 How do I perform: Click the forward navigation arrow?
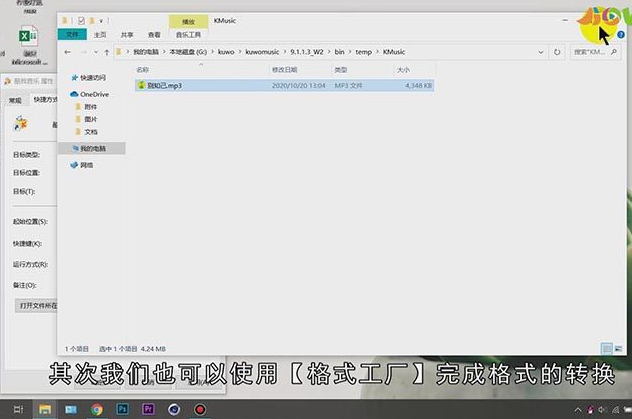pyautogui.click(x=83, y=52)
